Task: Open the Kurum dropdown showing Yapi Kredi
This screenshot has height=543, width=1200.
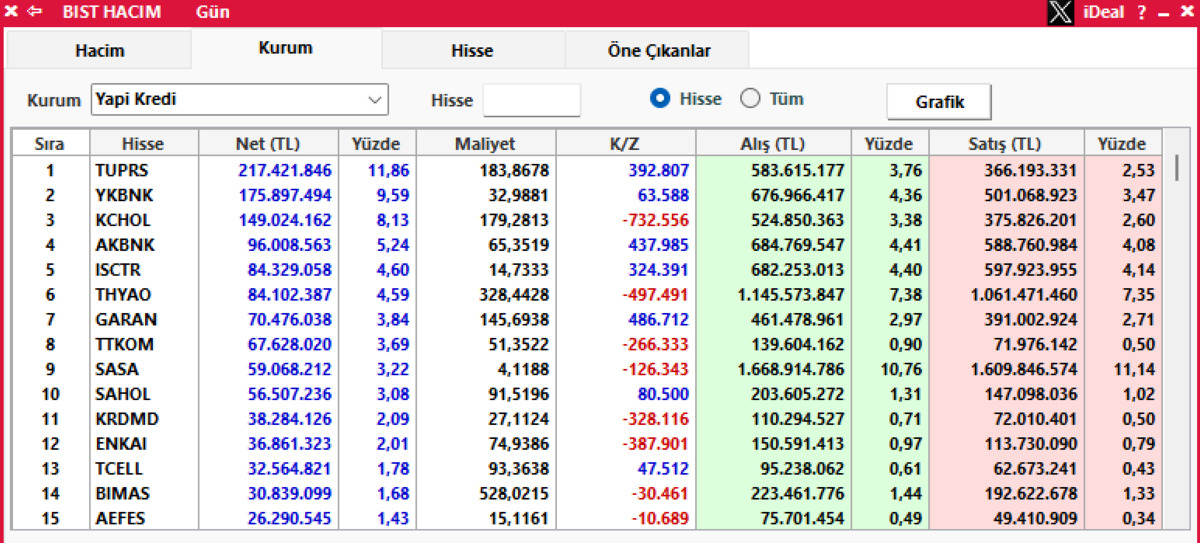Action: pyautogui.click(x=239, y=99)
